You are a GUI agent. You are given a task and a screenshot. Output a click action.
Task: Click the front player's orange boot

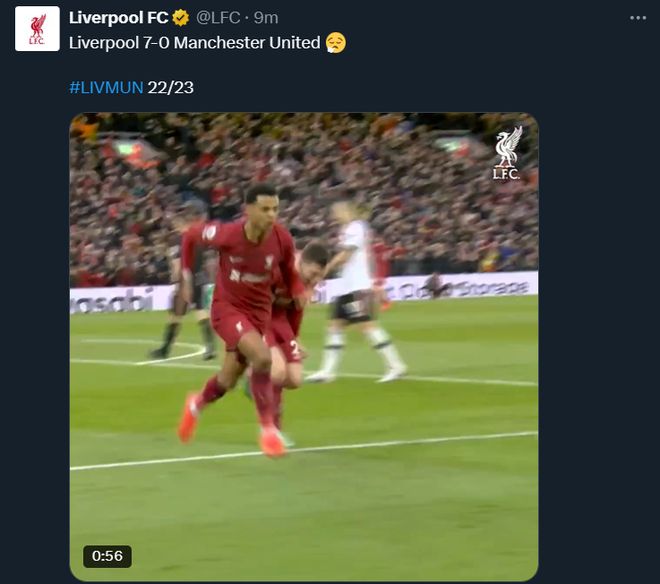pyautogui.click(x=188, y=420)
